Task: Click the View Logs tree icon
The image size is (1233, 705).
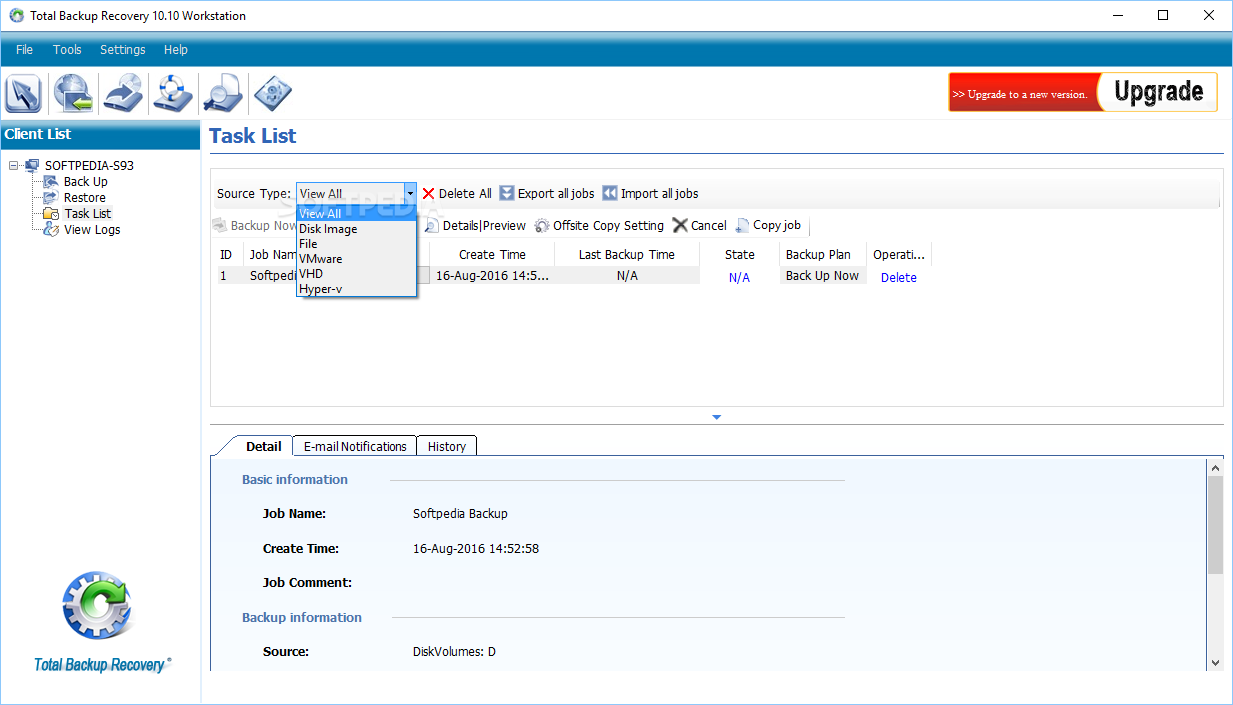Action: pos(51,230)
